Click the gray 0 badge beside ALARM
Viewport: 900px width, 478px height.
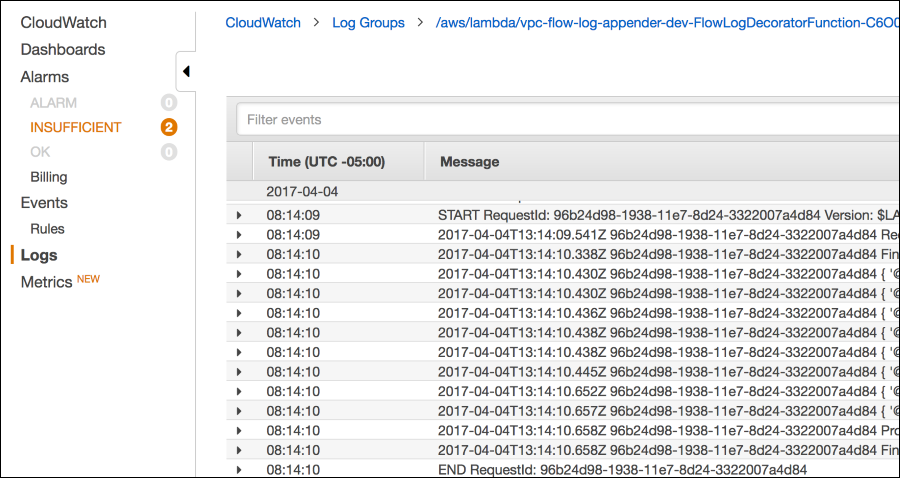click(169, 103)
